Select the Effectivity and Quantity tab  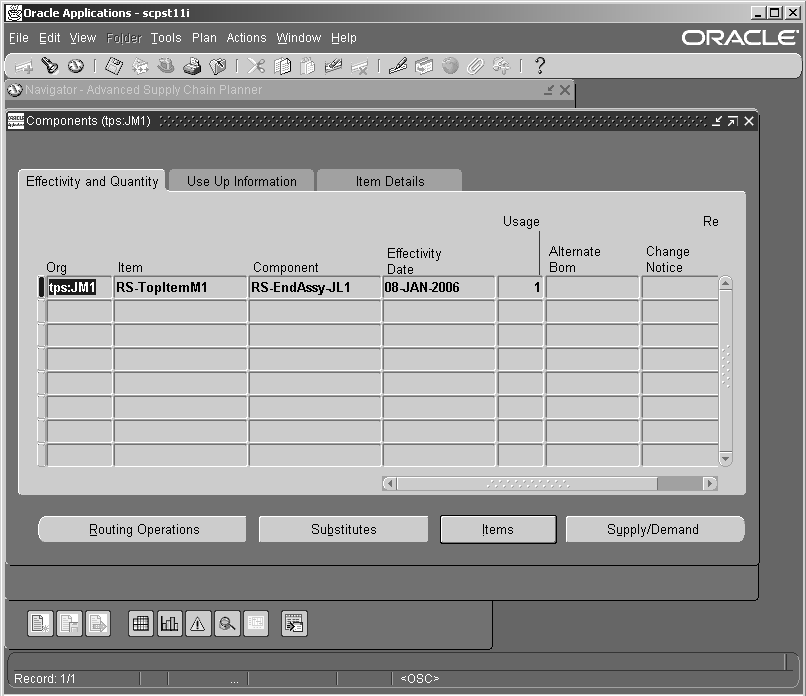click(92, 181)
